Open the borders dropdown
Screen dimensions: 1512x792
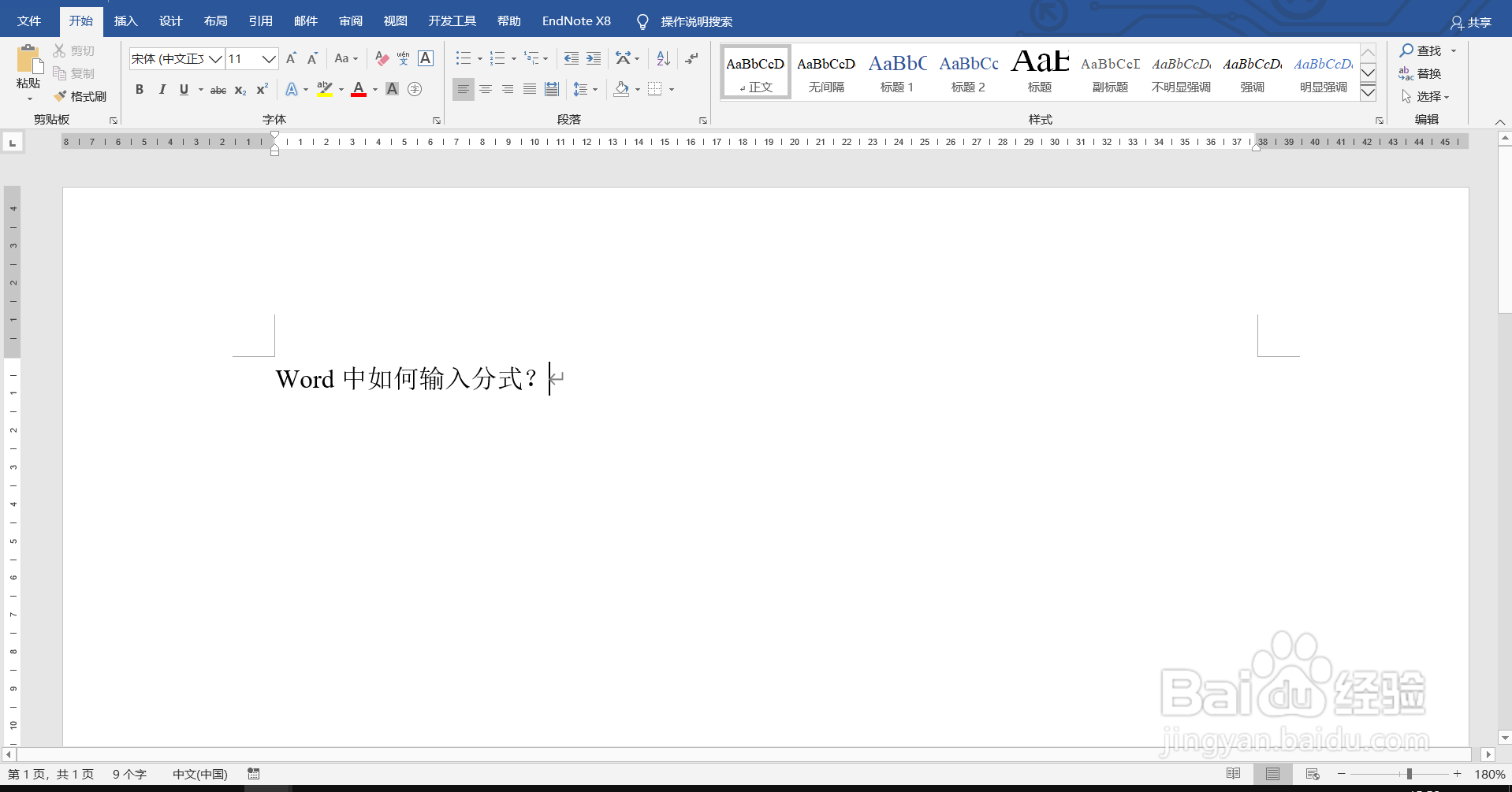click(672, 90)
